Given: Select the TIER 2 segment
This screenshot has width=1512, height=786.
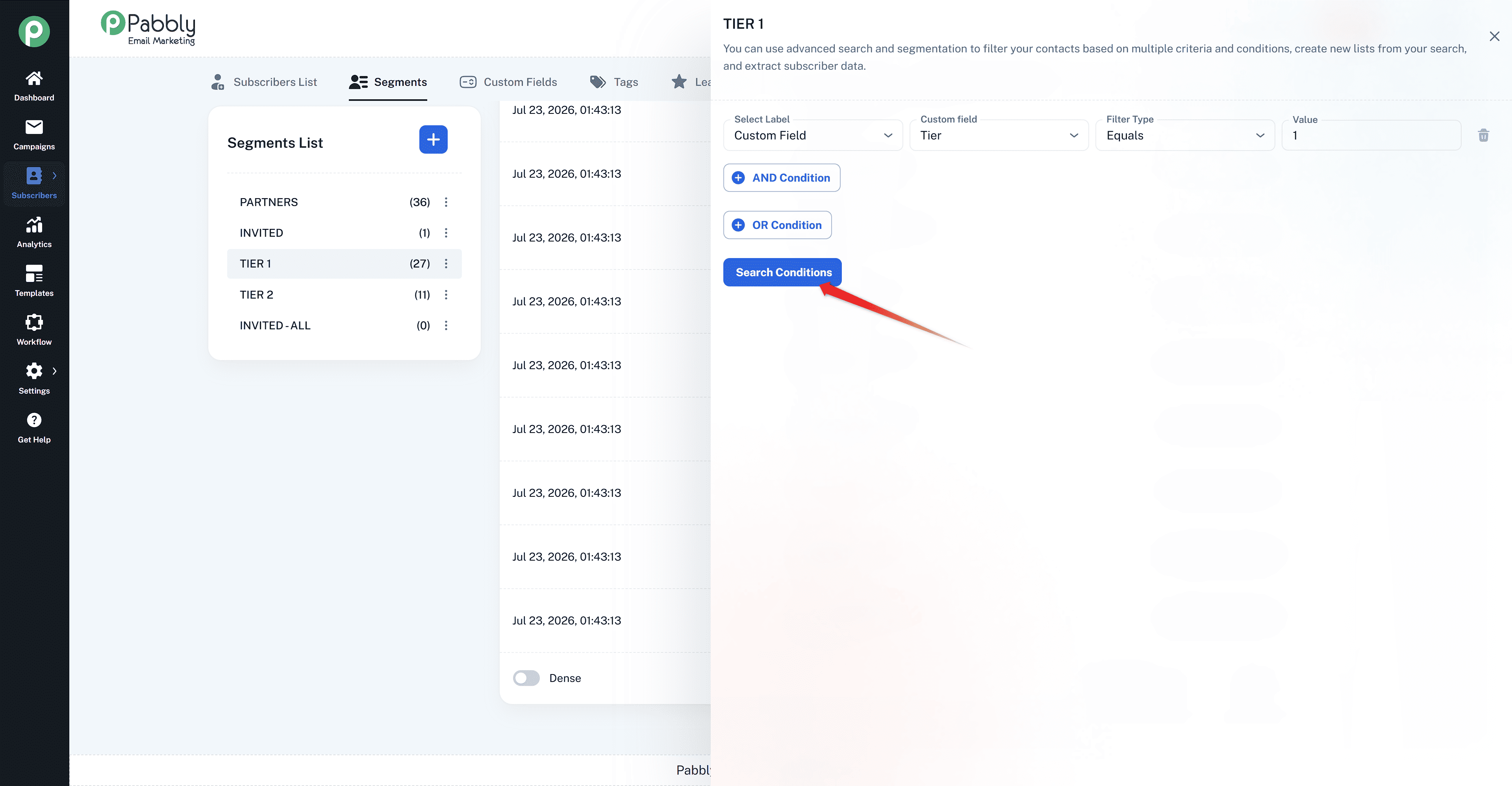Looking at the screenshot, I should (344, 294).
